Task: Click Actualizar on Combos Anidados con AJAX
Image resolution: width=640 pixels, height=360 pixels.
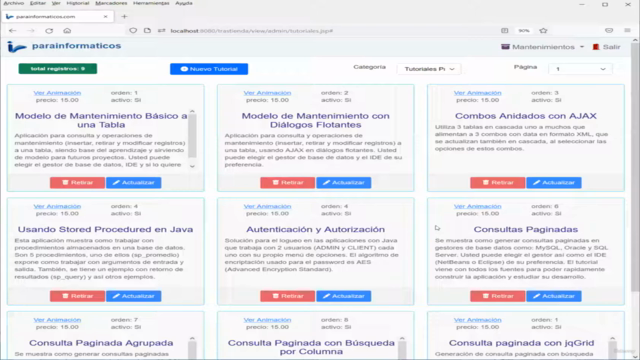Action: click(554, 182)
